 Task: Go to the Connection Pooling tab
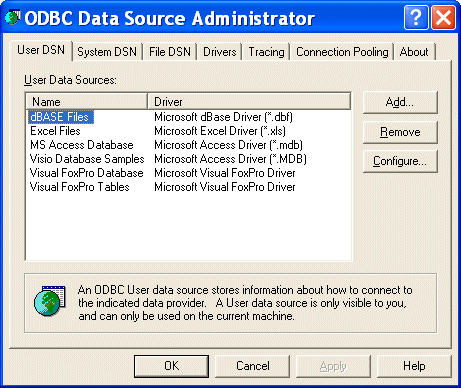point(342,52)
